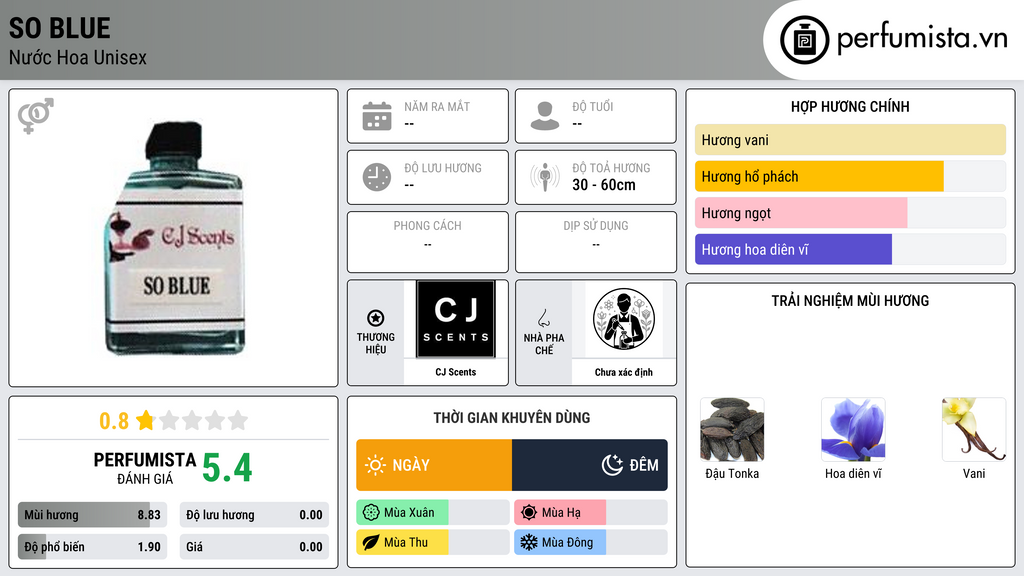
Task: Click the 0.8 star rating value
Action: point(114,421)
